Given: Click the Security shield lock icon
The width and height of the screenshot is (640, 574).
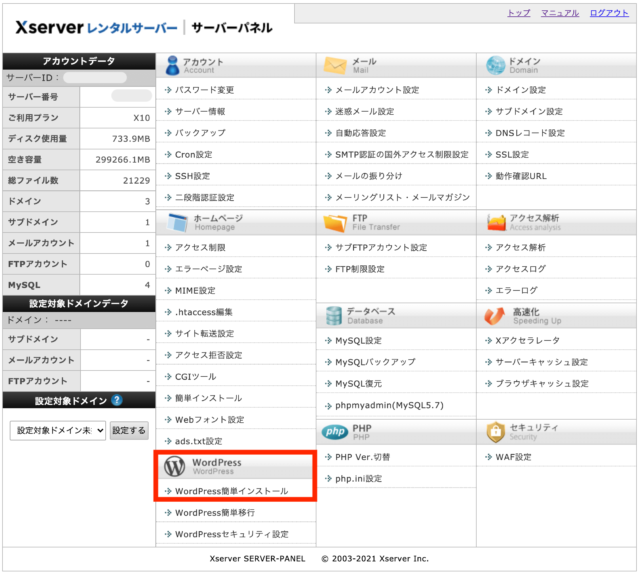Looking at the screenshot, I should pyautogui.click(x=496, y=432).
